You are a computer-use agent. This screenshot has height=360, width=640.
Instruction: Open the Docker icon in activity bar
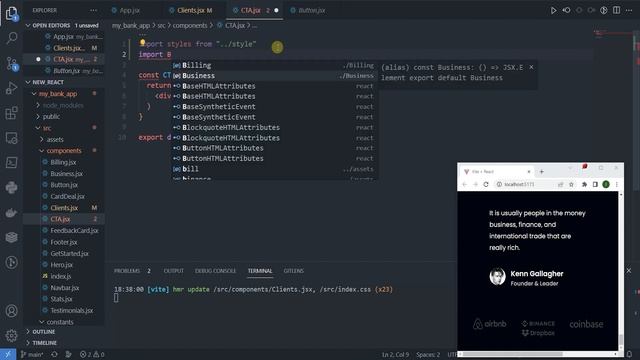[x=11, y=212]
